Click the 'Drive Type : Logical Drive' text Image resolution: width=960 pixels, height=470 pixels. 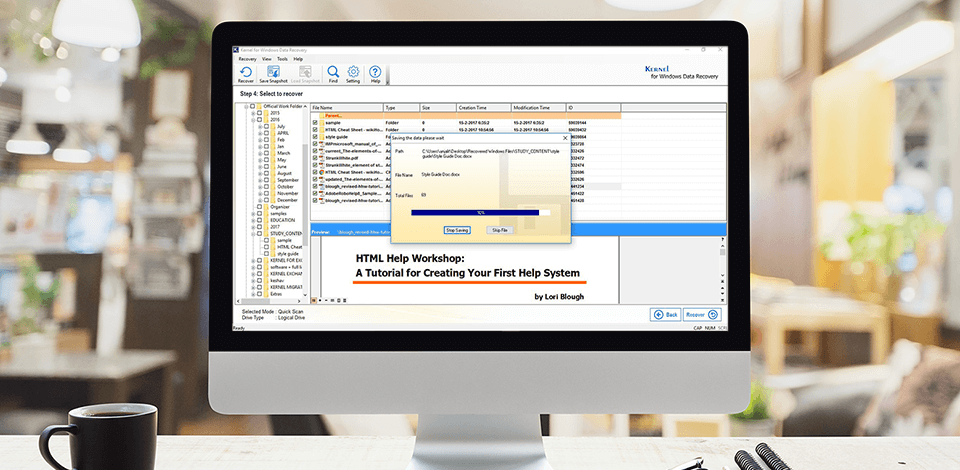(274, 317)
